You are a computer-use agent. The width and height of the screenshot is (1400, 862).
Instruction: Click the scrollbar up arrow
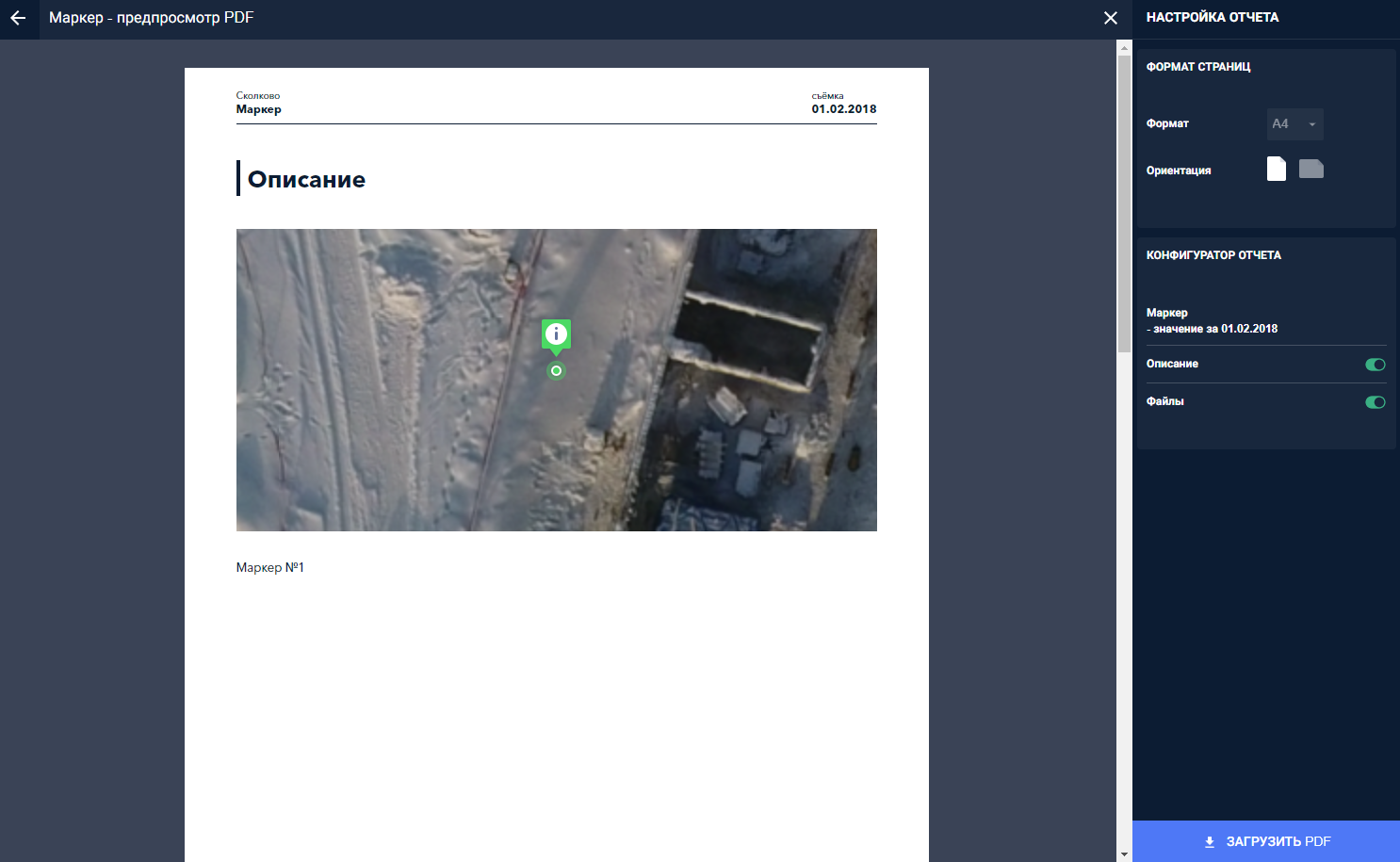pos(1124,47)
